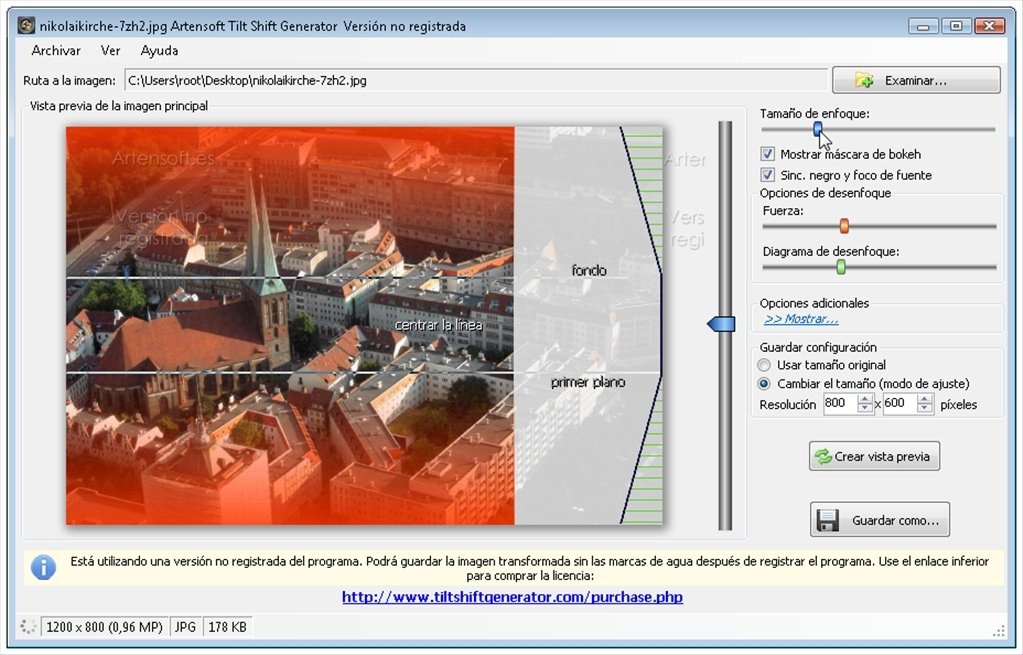Screen dimensions: 1023x655
Task: Click the 1200 x 800 (0,96 MP) status entry
Action: point(104,627)
